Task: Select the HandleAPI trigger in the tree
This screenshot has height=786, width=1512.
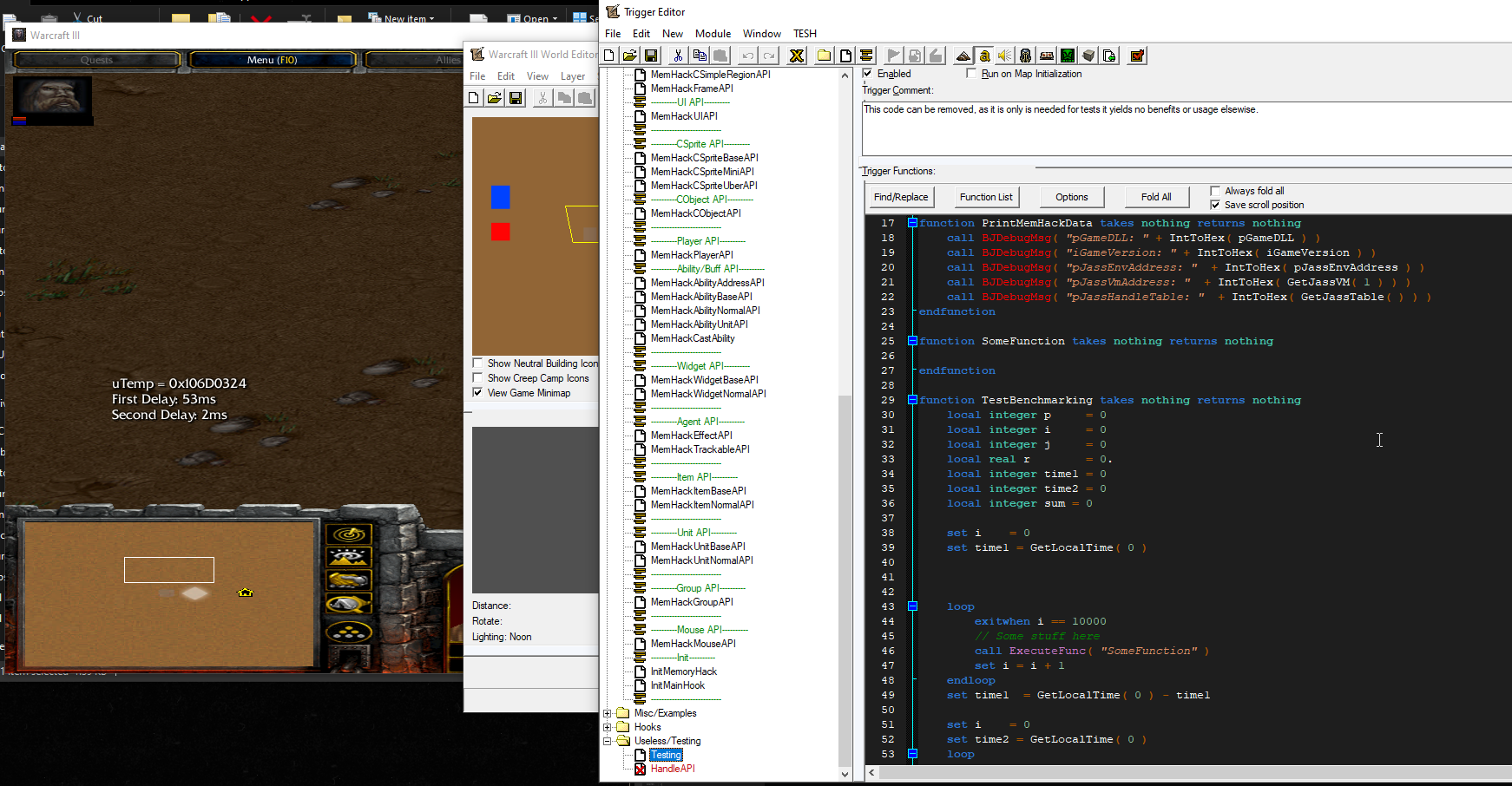Action: click(x=673, y=769)
